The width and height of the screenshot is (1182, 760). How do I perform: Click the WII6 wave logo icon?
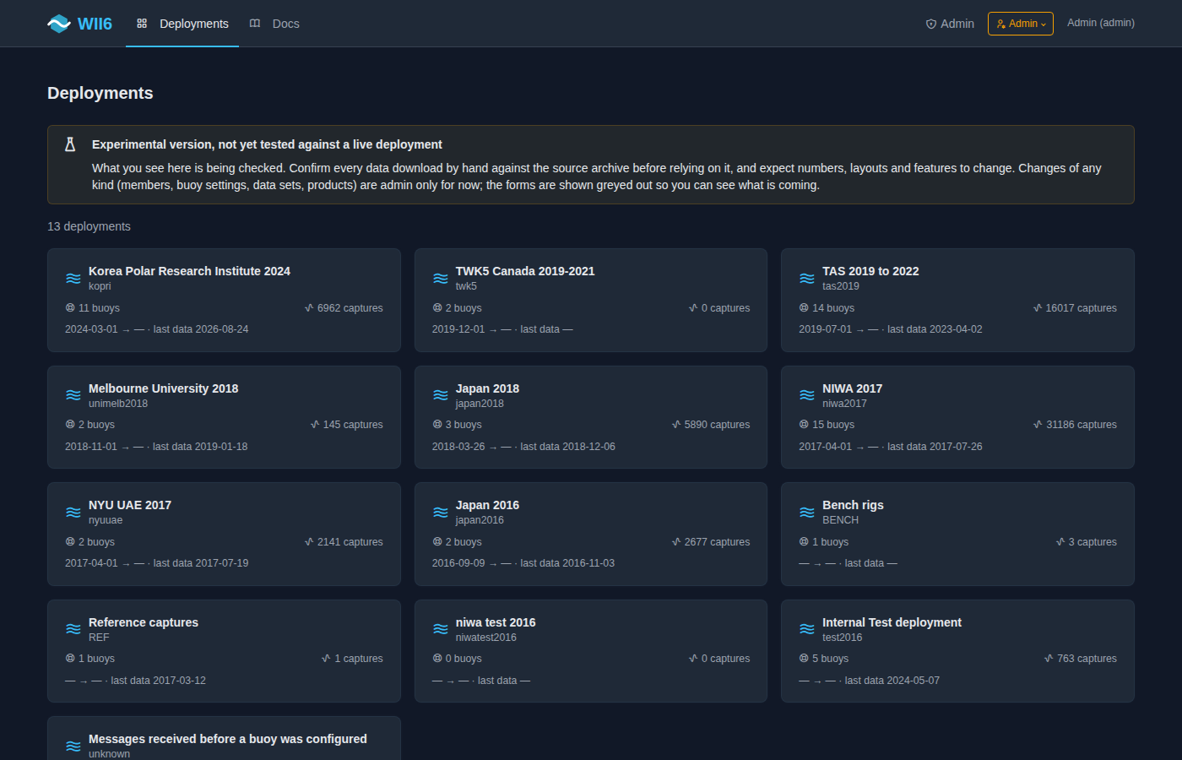coord(59,24)
